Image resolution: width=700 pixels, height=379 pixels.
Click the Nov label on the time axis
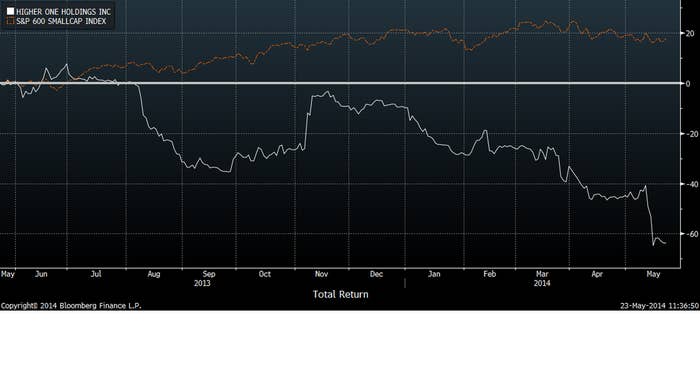[x=321, y=274]
